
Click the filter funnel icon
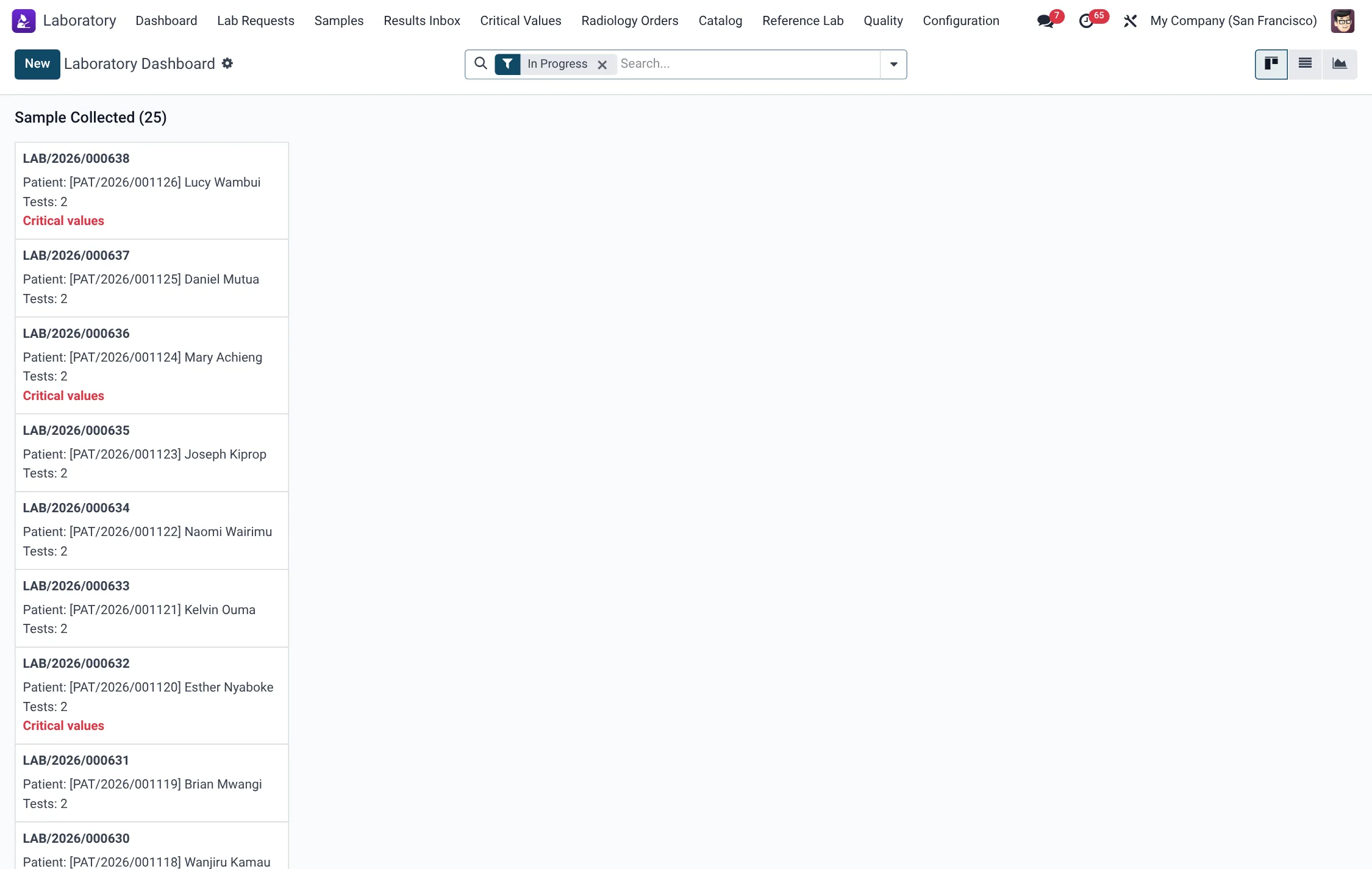(507, 64)
